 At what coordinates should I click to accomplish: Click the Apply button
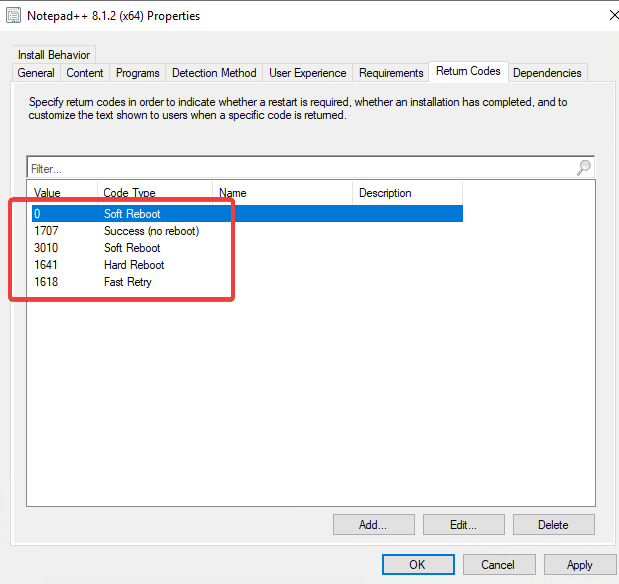(579, 564)
